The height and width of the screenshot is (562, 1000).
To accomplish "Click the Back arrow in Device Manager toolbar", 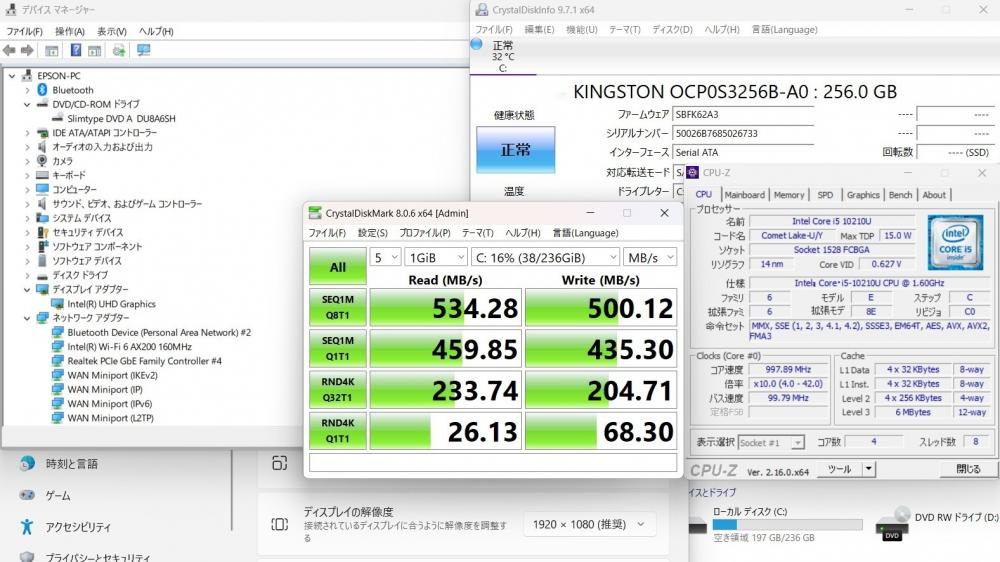I will pos(9,50).
